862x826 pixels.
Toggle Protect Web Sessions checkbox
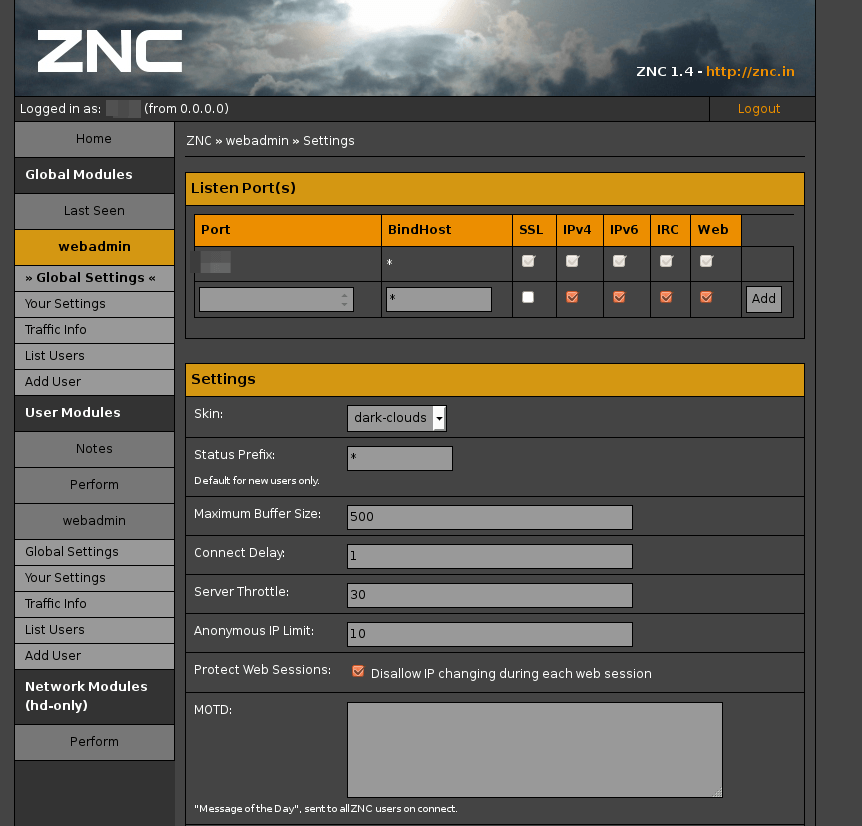coord(358,671)
